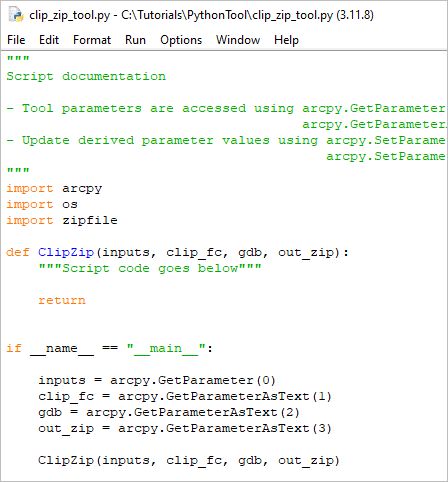Open the Format menu

coord(92,40)
